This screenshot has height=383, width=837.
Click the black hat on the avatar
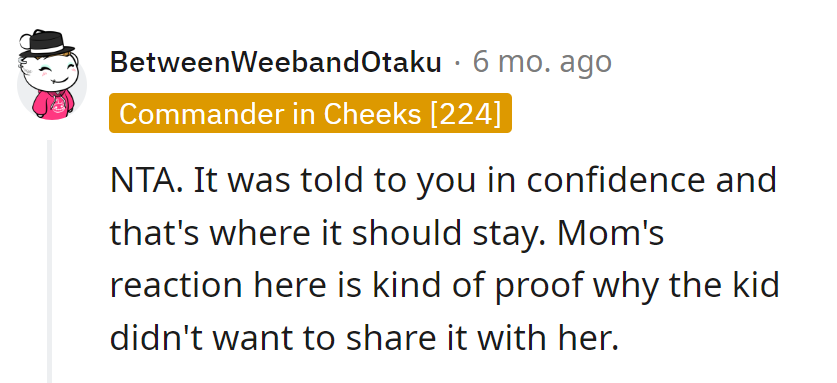click(47, 43)
